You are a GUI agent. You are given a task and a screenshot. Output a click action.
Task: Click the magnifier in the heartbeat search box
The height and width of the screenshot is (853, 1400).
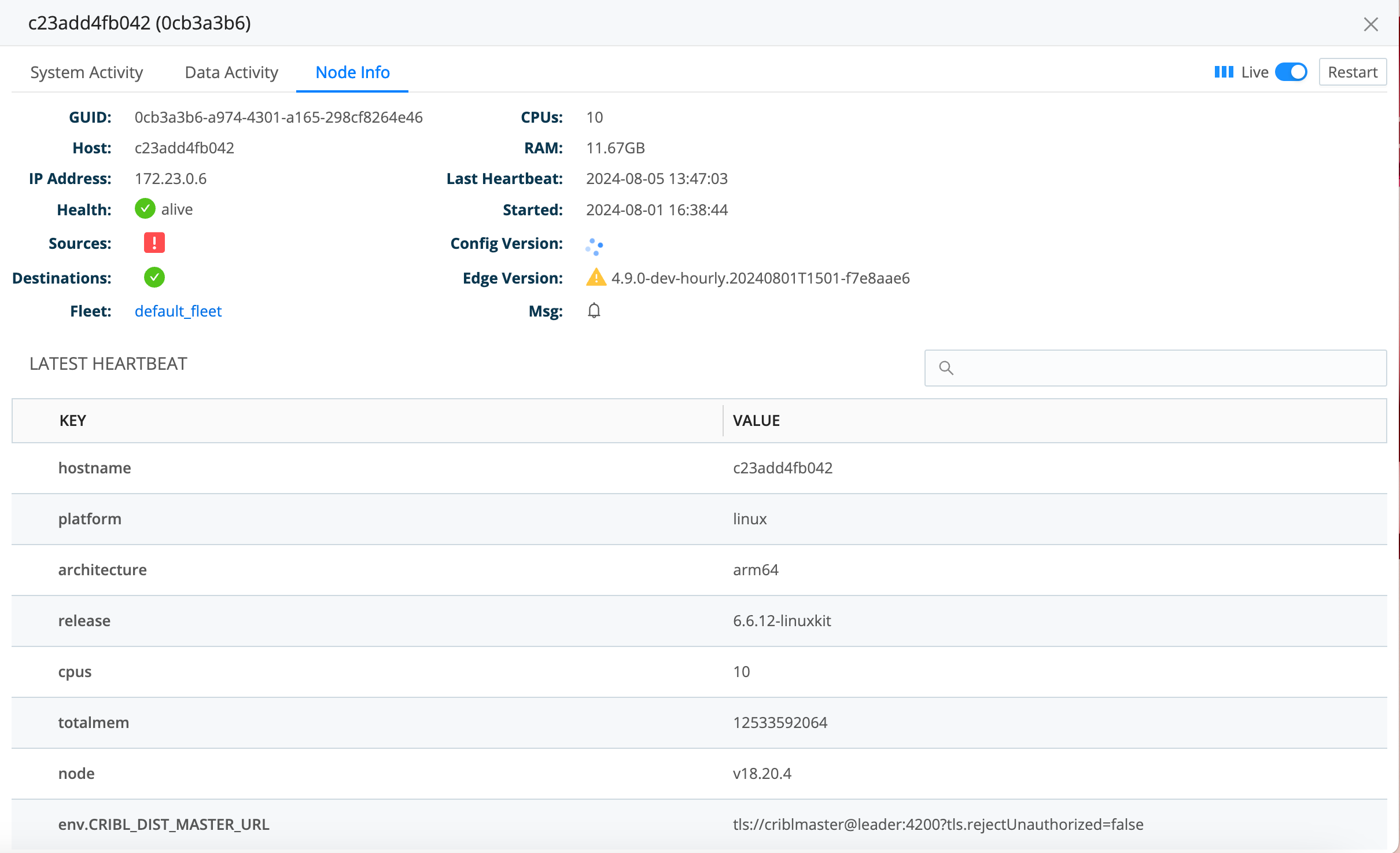click(x=948, y=368)
